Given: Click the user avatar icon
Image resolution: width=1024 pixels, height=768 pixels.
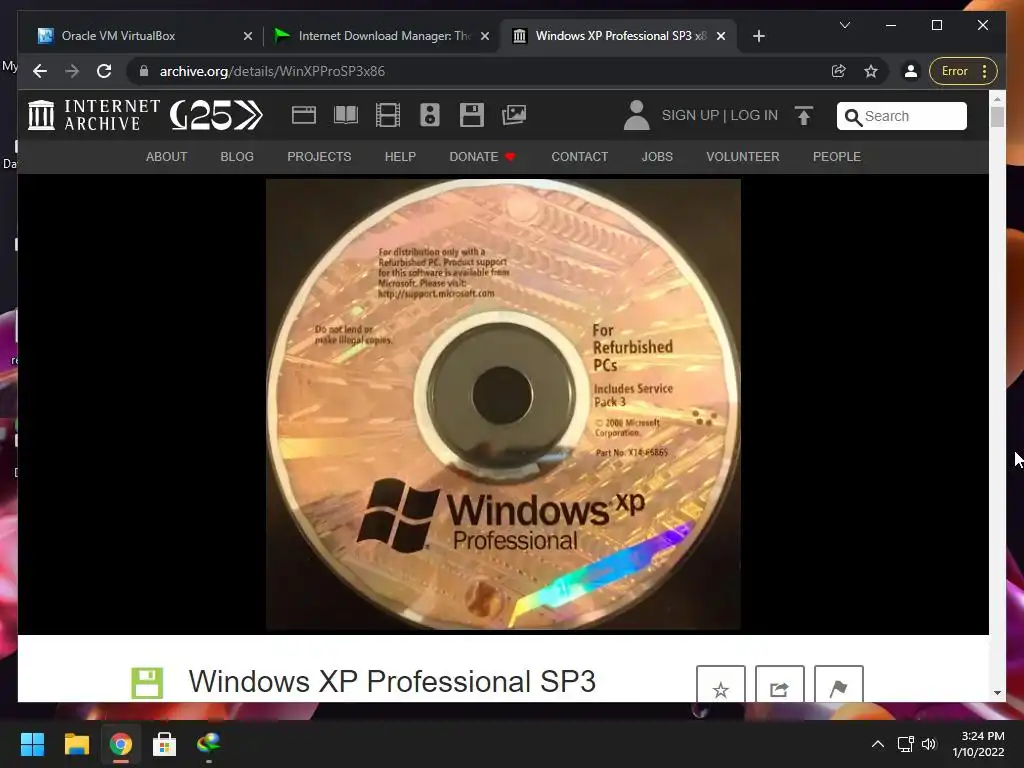Looking at the screenshot, I should point(636,116).
